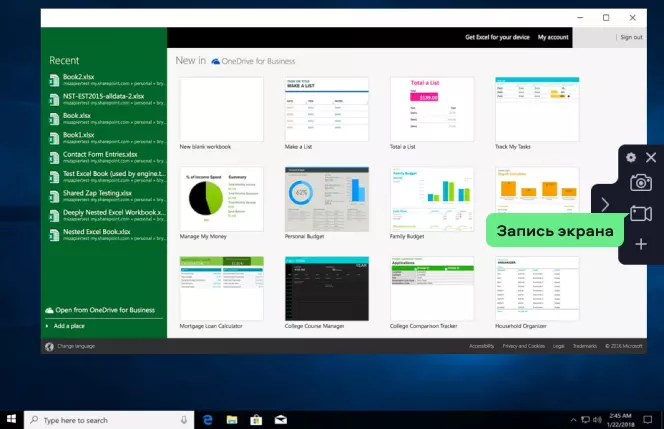Open Microsoft Edge from taskbar
The height and width of the screenshot is (429, 664).
click(x=210, y=420)
